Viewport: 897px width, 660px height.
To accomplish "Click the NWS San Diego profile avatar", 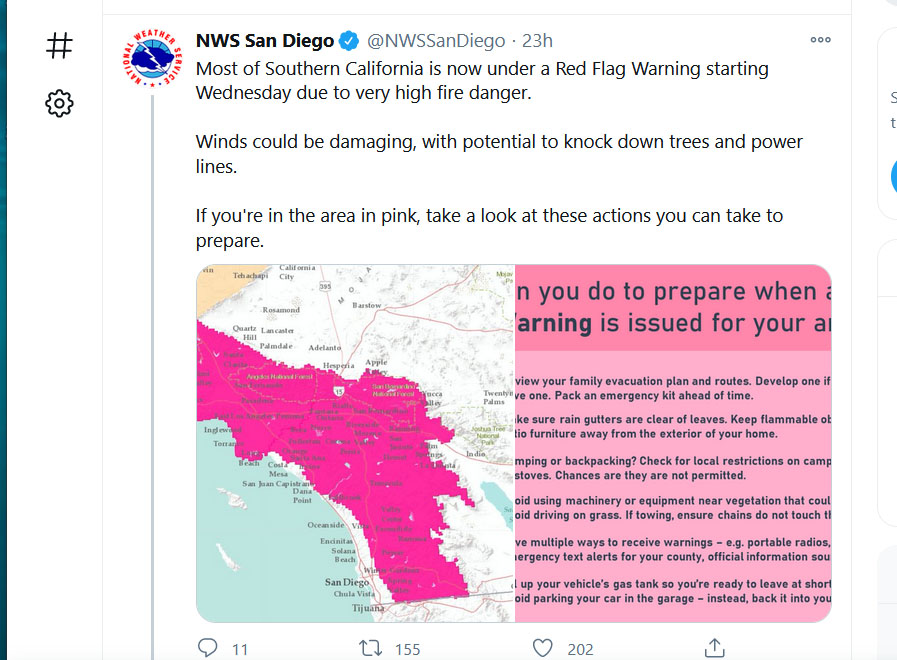I will coord(152,58).
